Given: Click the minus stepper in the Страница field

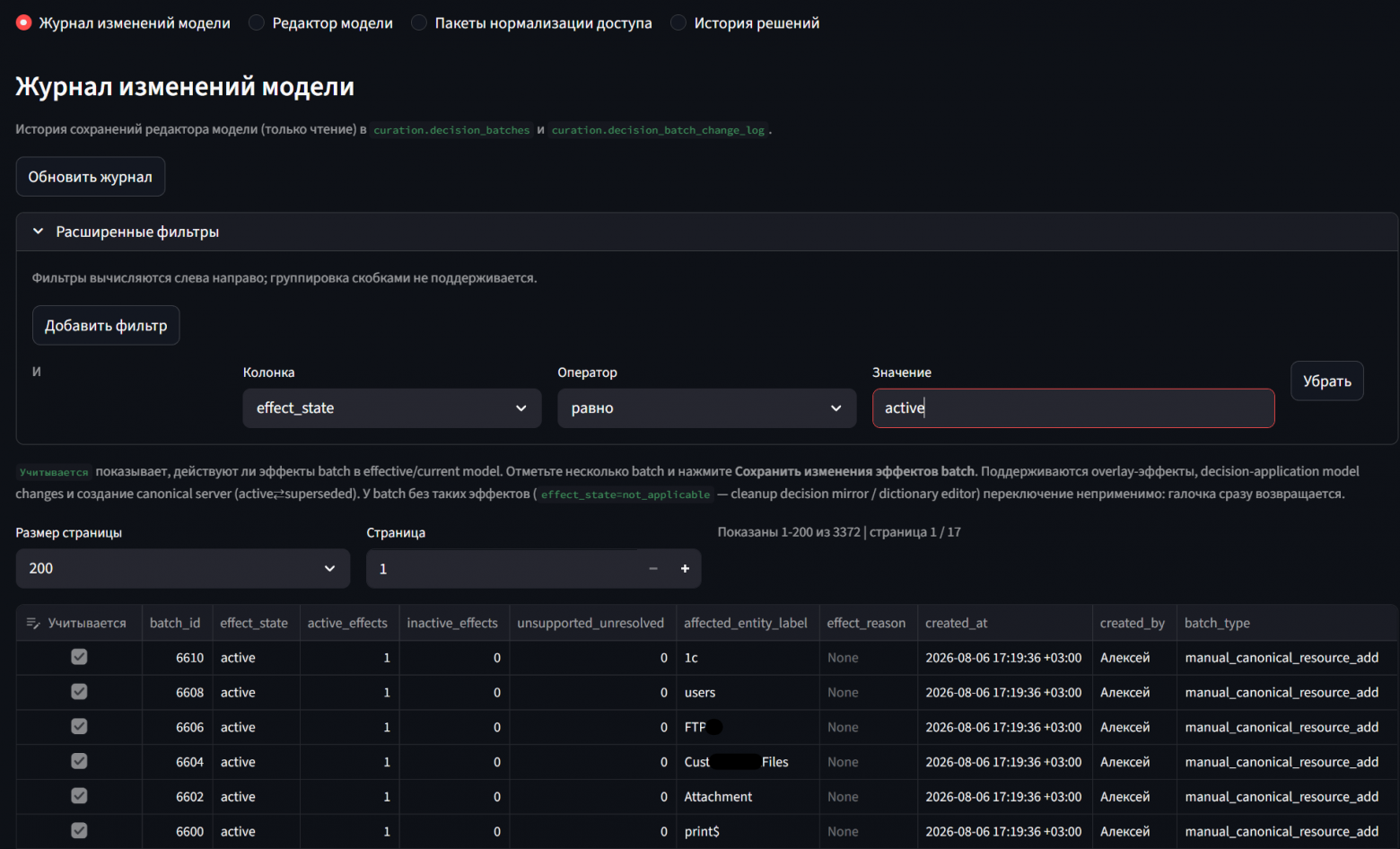Looking at the screenshot, I should pos(653,569).
